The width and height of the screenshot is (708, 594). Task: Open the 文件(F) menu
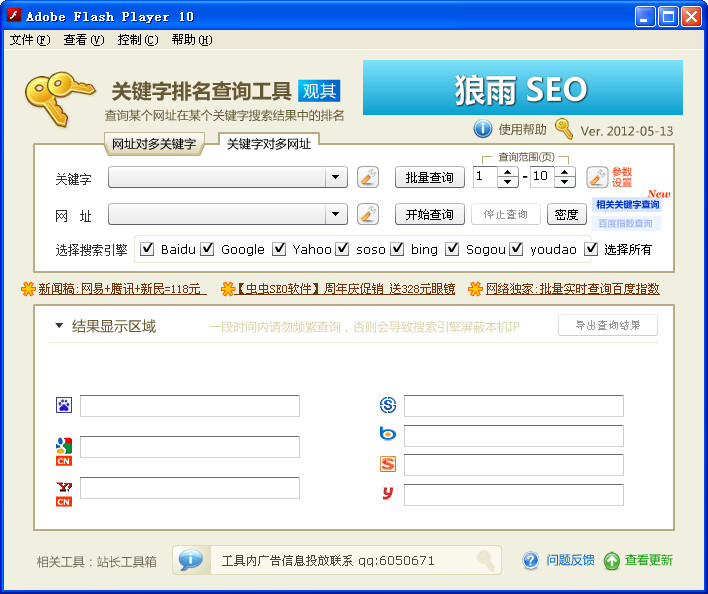point(29,40)
